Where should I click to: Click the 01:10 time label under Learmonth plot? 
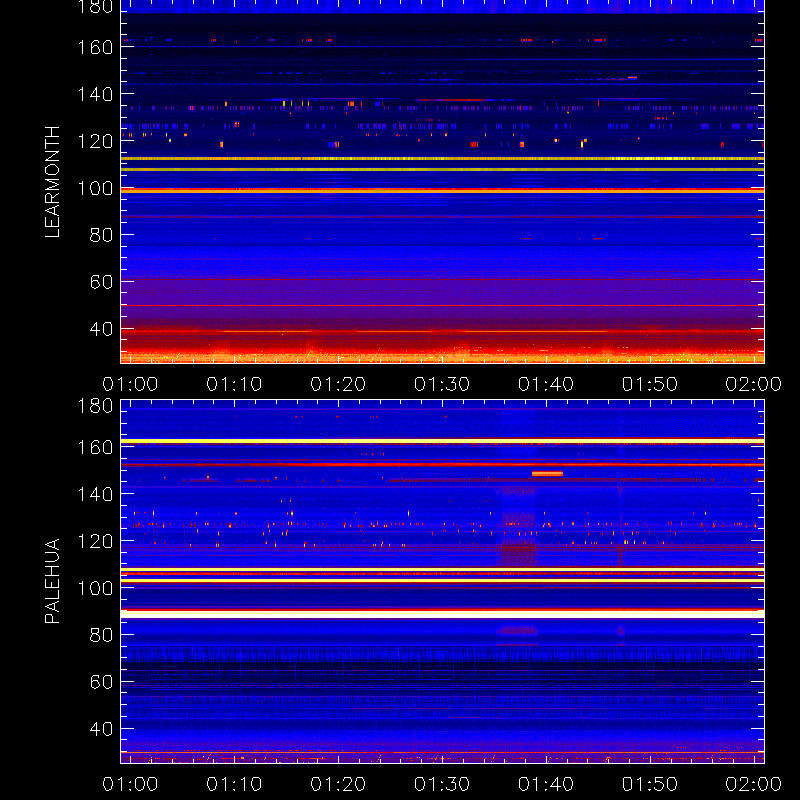pyautogui.click(x=234, y=384)
